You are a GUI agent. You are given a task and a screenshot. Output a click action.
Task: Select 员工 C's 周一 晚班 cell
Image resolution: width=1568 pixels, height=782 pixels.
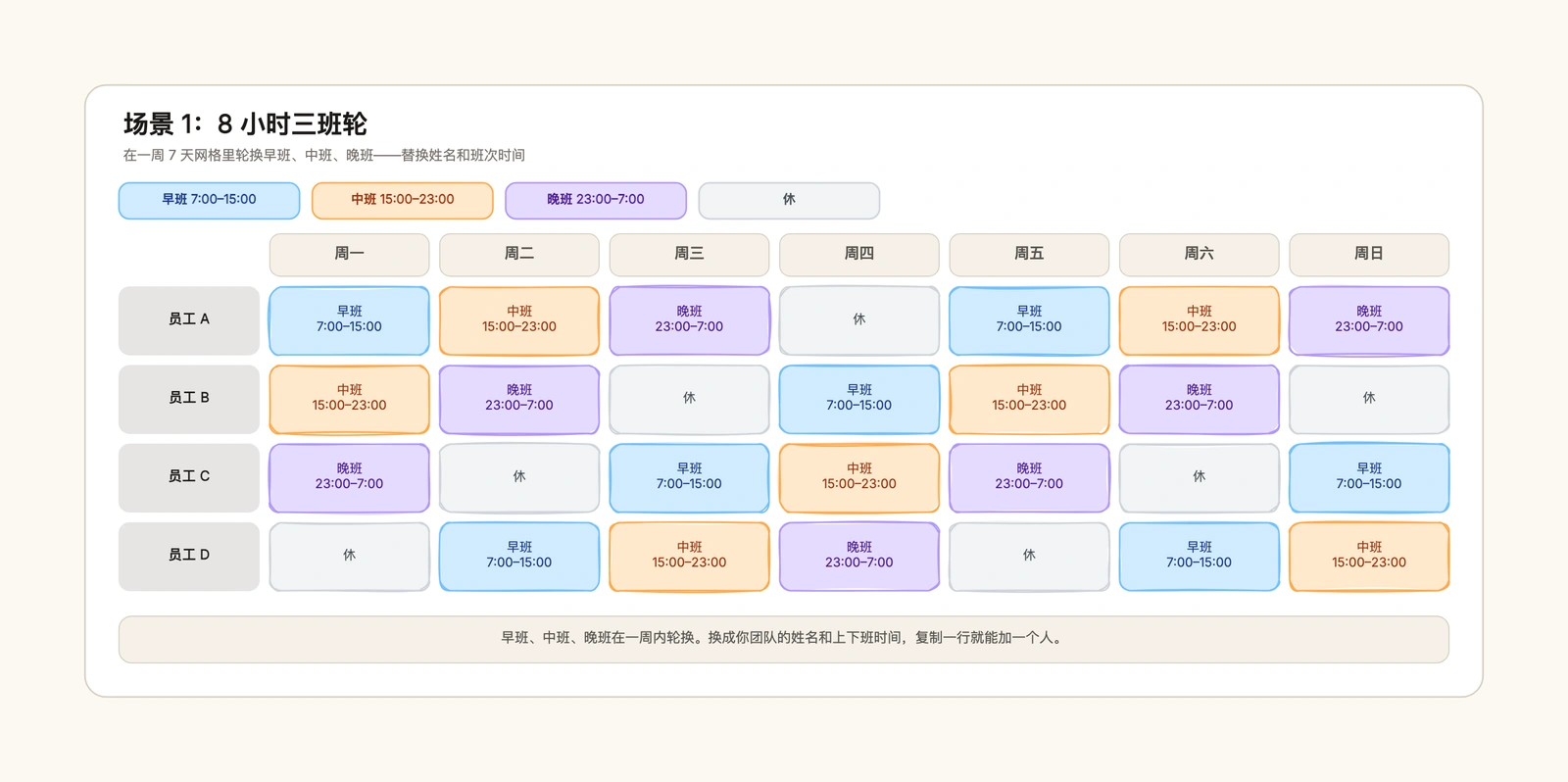click(x=349, y=477)
